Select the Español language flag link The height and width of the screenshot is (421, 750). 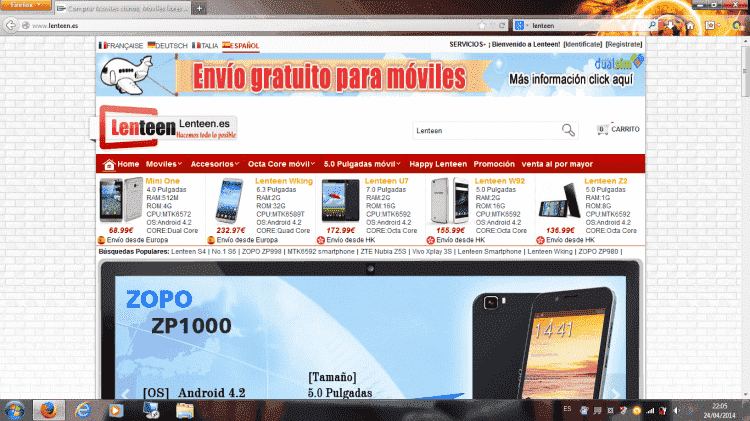coord(241,45)
